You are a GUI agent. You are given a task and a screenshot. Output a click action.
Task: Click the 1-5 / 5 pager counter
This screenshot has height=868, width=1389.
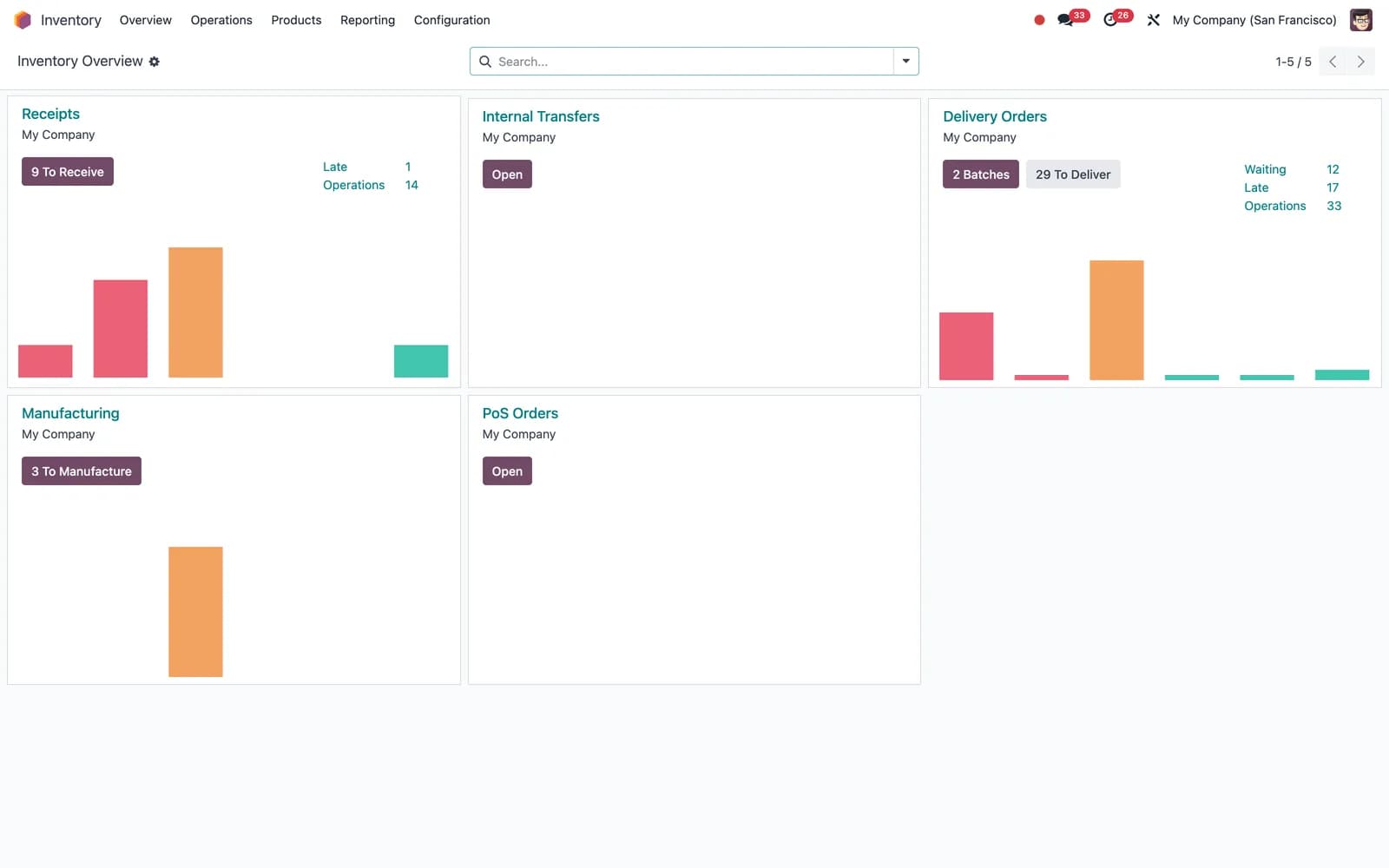(x=1294, y=62)
